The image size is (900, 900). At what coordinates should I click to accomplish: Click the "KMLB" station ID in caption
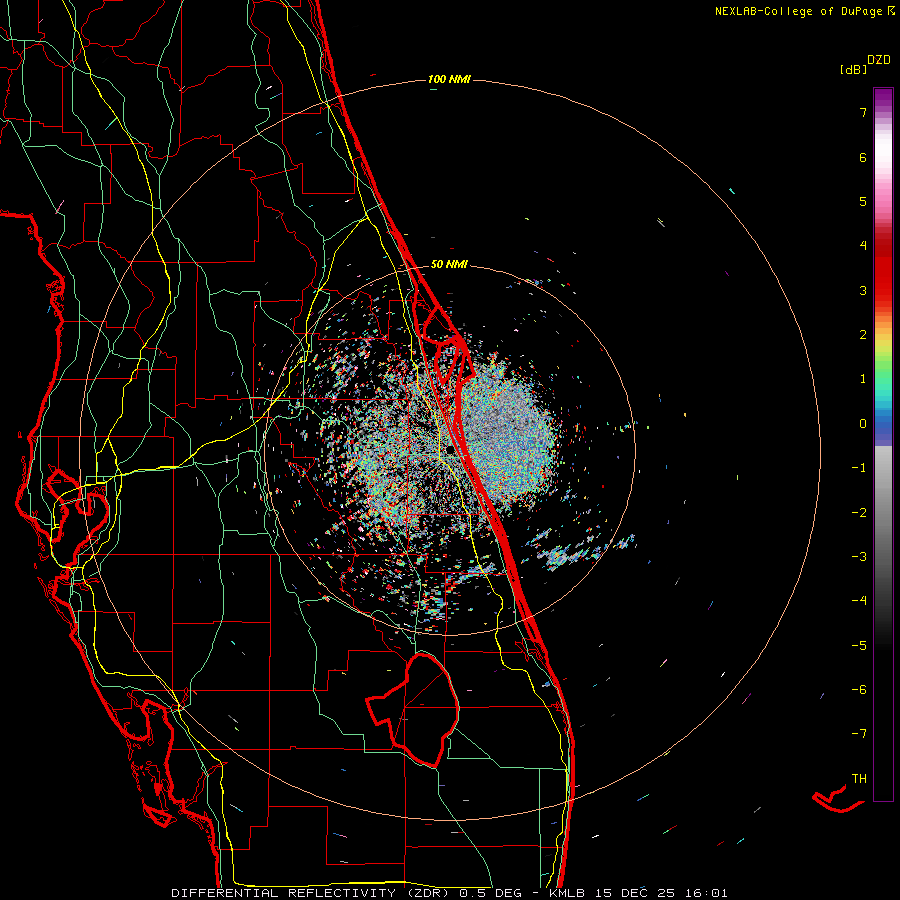[567, 893]
